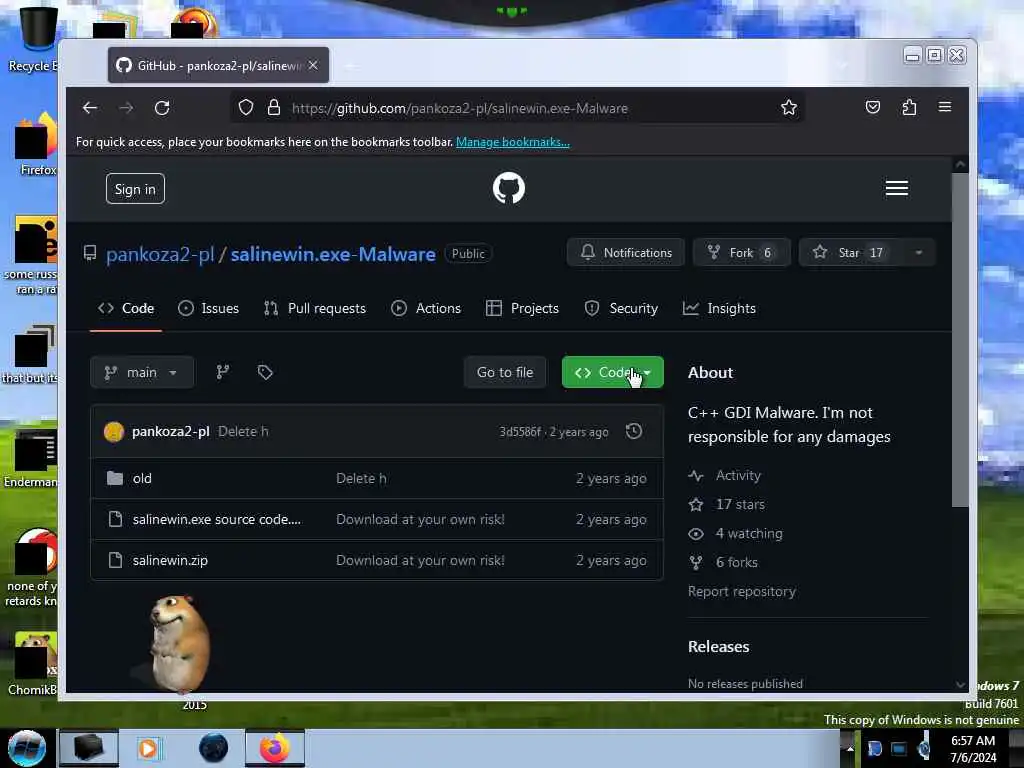The height and width of the screenshot is (768, 1024).
Task: Open the Projects tab
Action: pos(522,308)
